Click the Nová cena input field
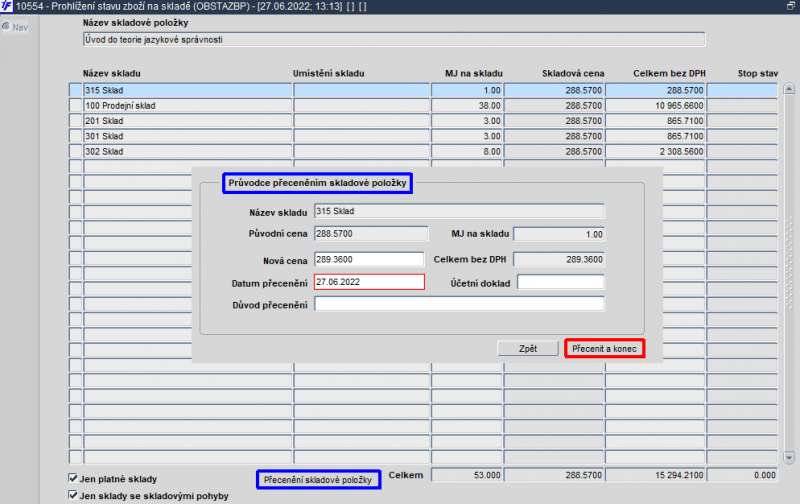Viewport: 800px width, 504px height. pos(369,259)
